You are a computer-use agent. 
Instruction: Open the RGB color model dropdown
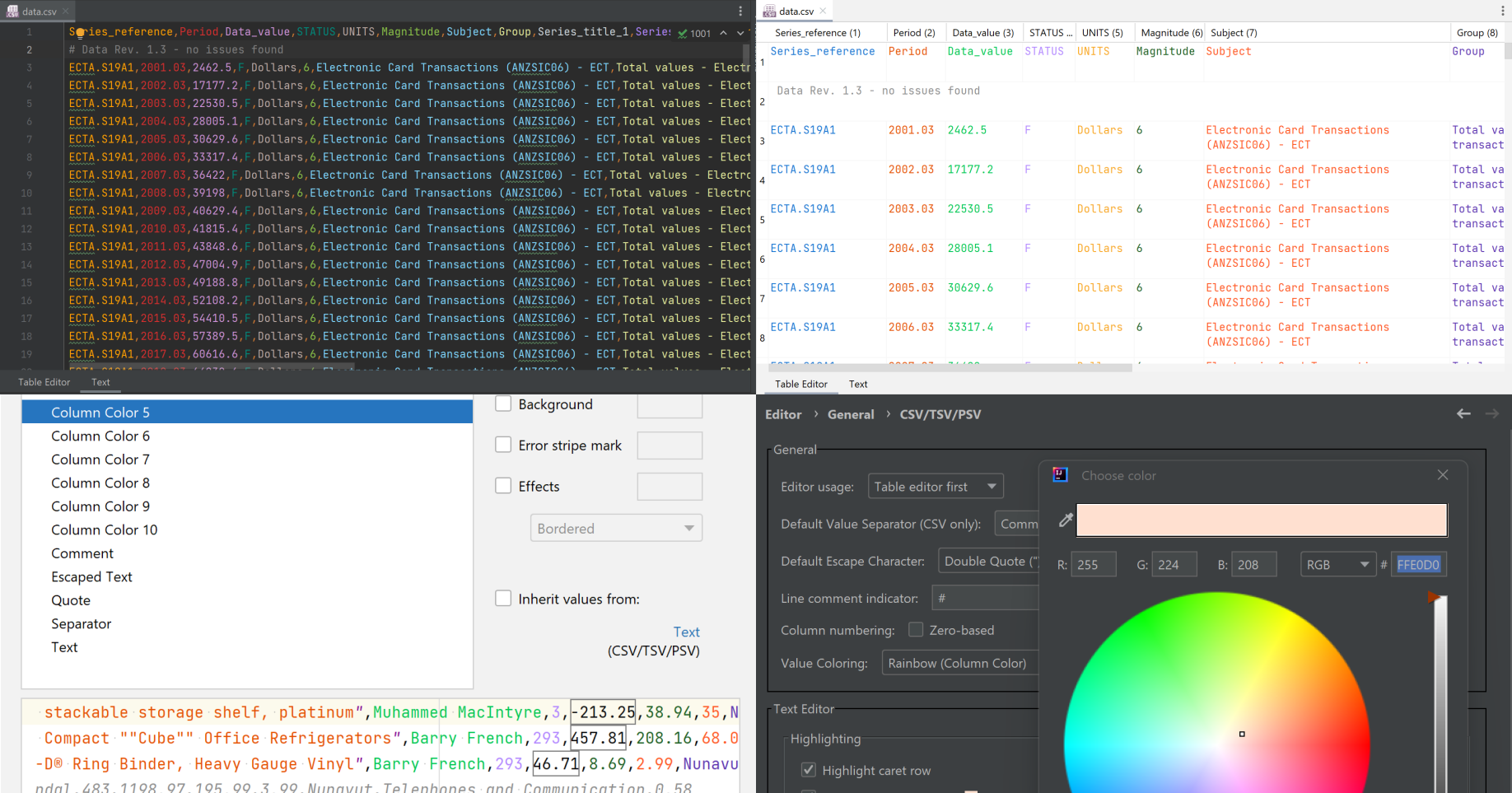pyautogui.click(x=1337, y=565)
